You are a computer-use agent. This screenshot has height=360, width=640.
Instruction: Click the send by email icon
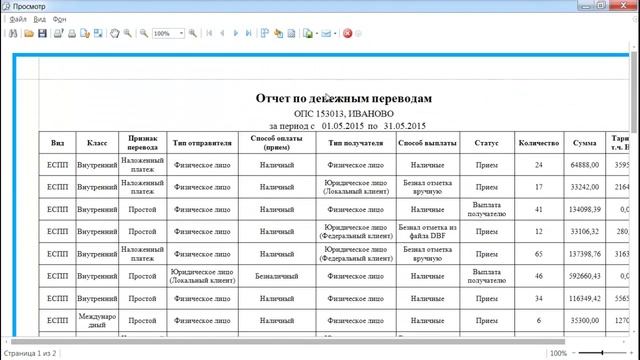point(326,33)
